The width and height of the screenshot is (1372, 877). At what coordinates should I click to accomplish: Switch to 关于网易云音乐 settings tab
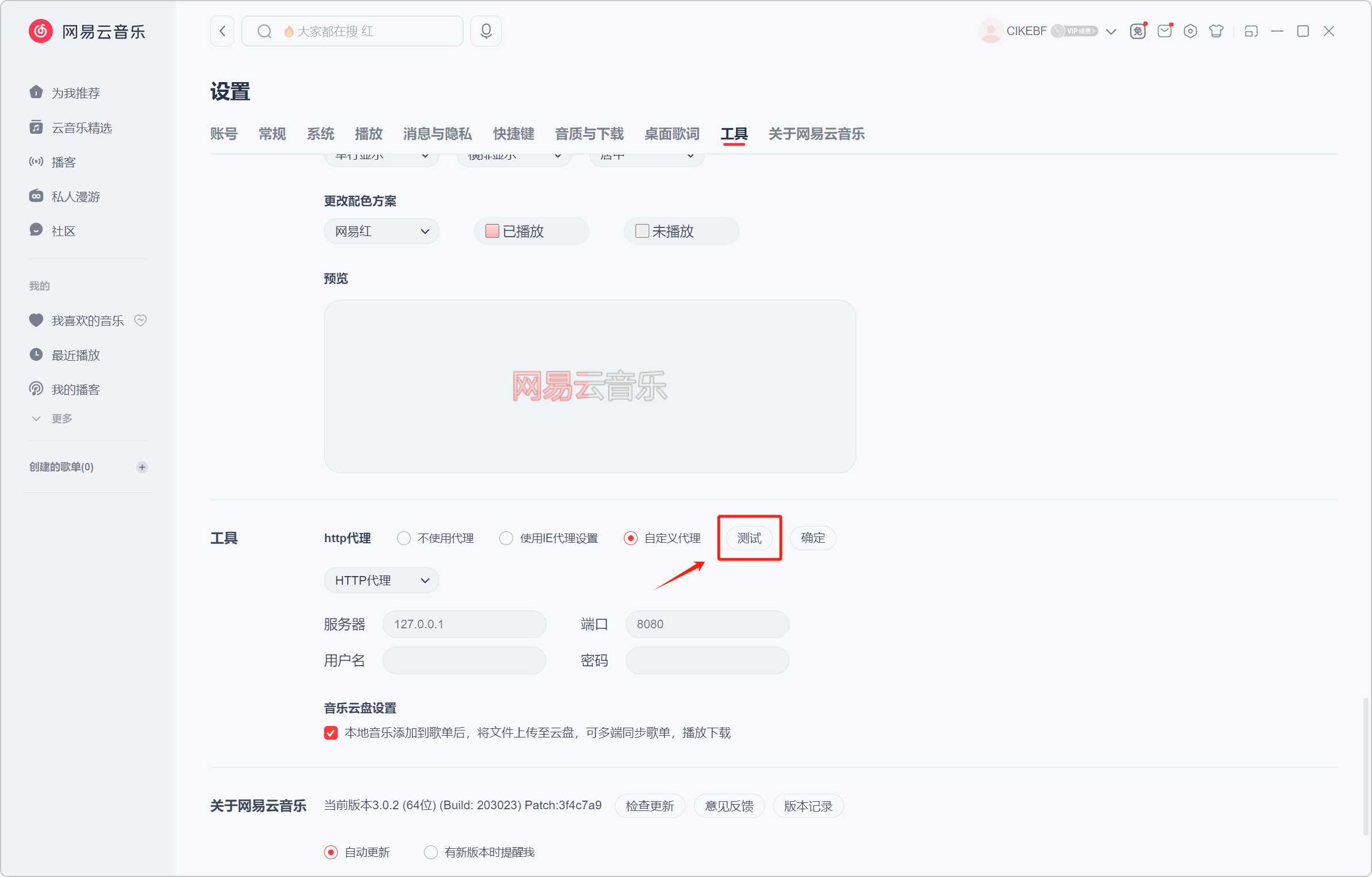[817, 134]
